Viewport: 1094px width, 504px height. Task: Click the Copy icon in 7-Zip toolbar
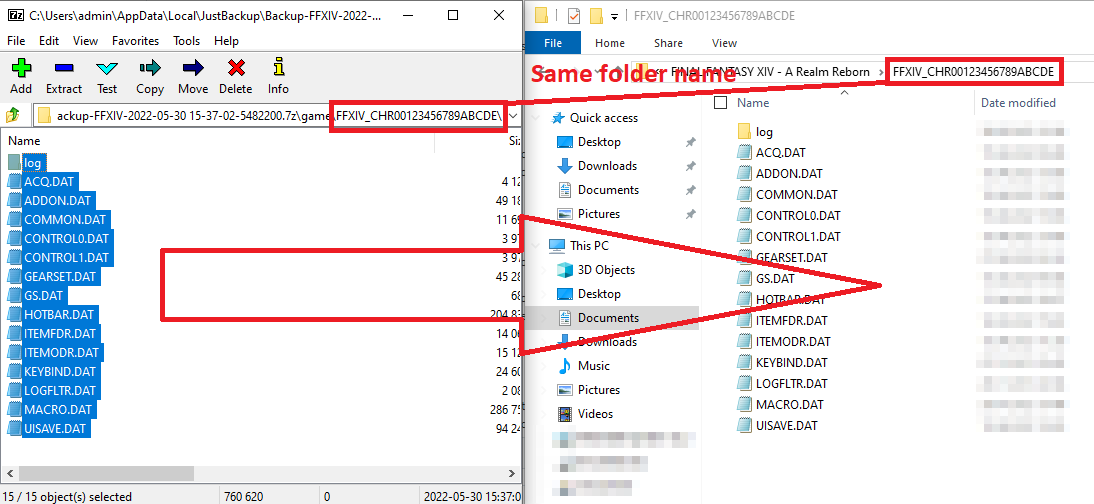click(150, 68)
